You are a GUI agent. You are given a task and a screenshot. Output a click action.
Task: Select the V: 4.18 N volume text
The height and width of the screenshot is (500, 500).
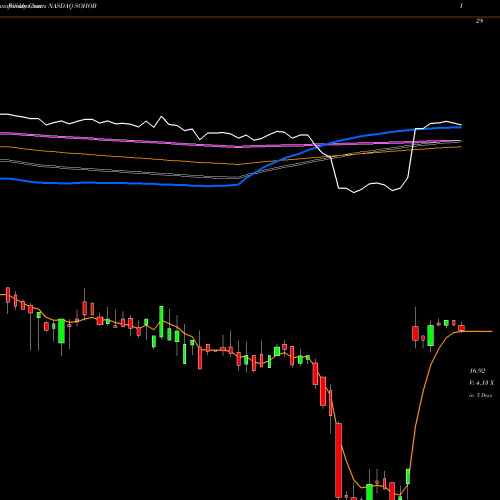click(482, 383)
